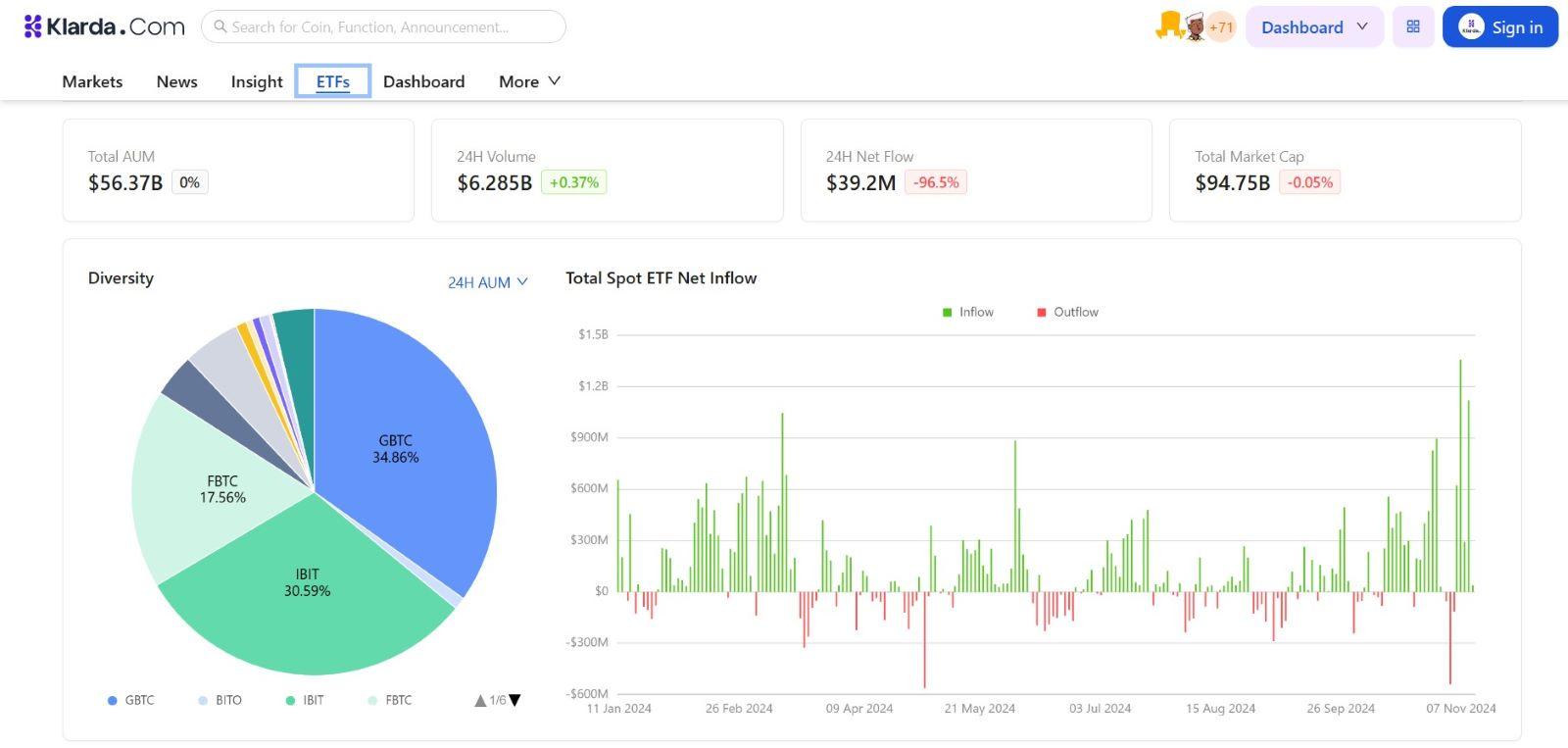Toggle the Inflow series legend
This screenshot has width=1568, height=748.
point(967,312)
